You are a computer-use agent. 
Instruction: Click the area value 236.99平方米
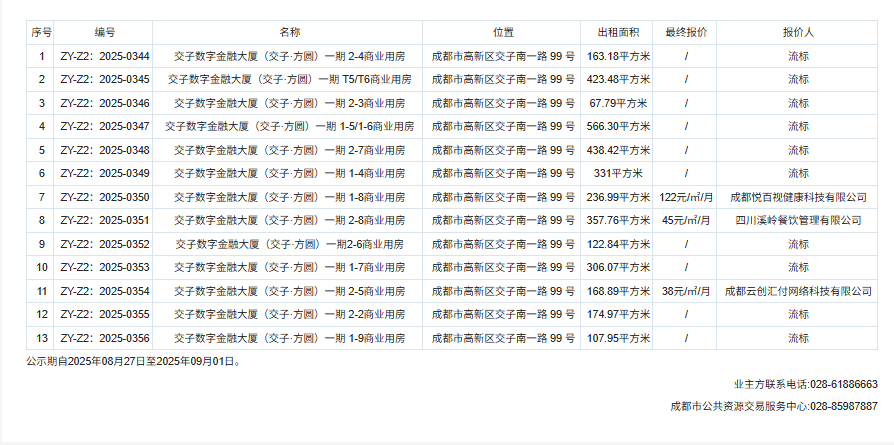pyautogui.click(x=618, y=197)
